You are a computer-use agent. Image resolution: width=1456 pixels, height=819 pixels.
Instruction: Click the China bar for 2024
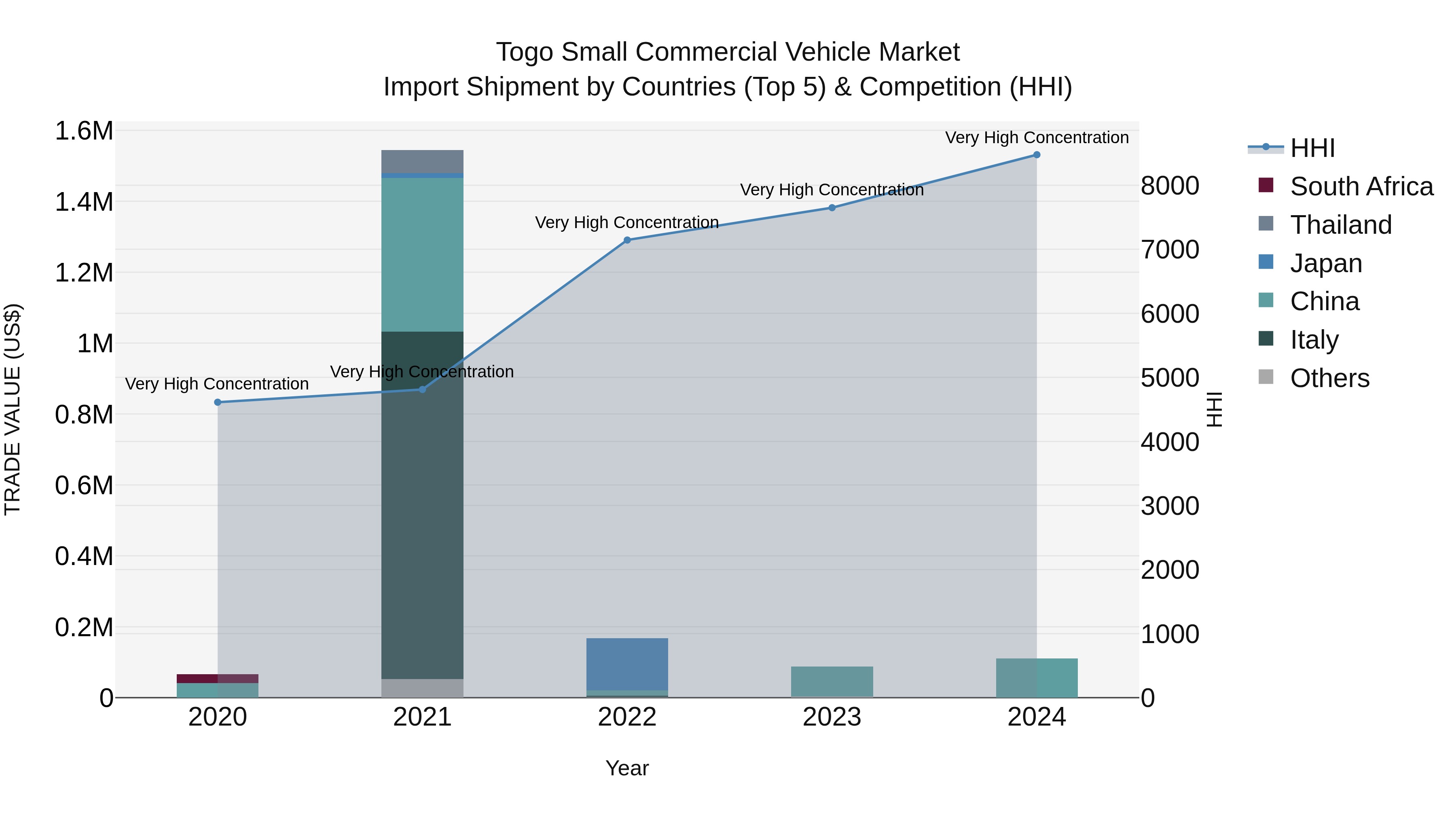[1037, 678]
